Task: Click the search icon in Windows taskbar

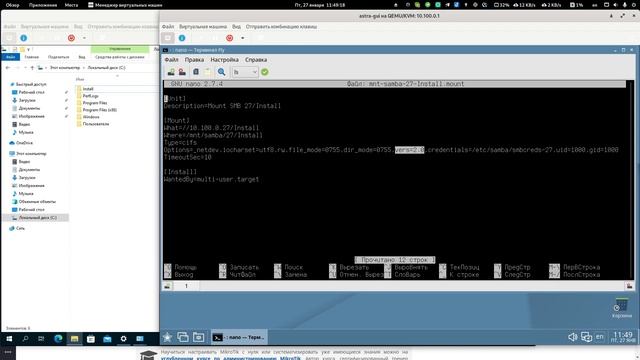Action: coord(25,339)
